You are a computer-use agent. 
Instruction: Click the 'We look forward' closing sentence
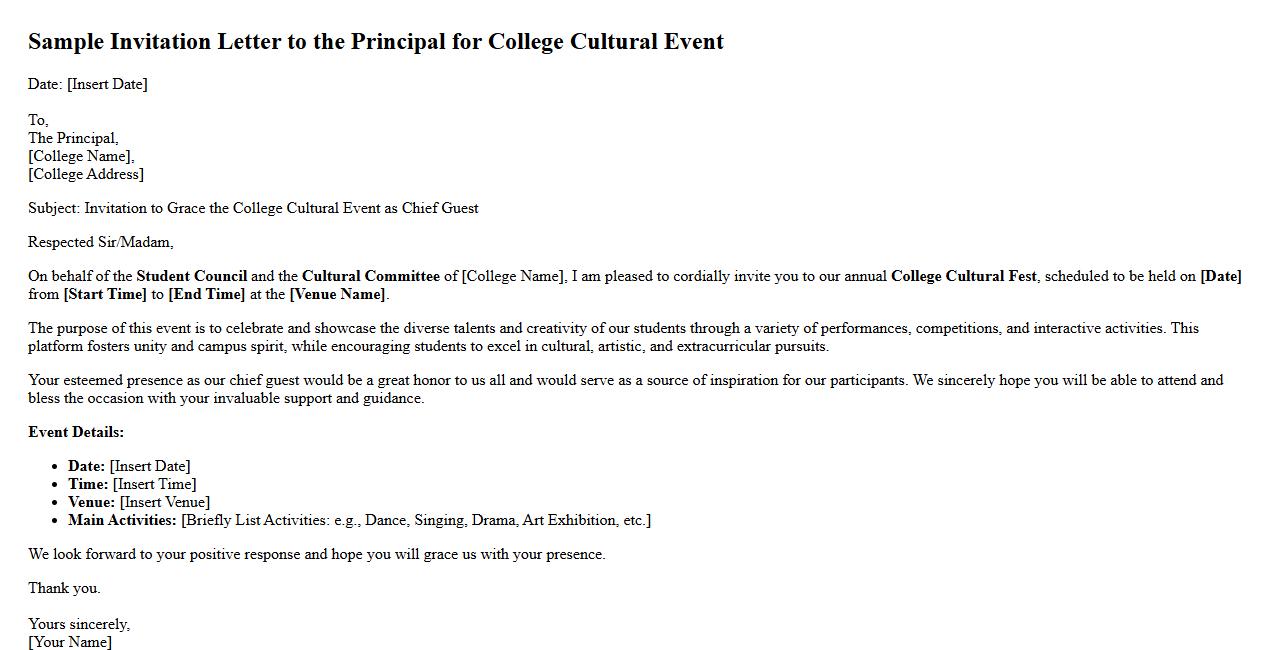click(316, 554)
